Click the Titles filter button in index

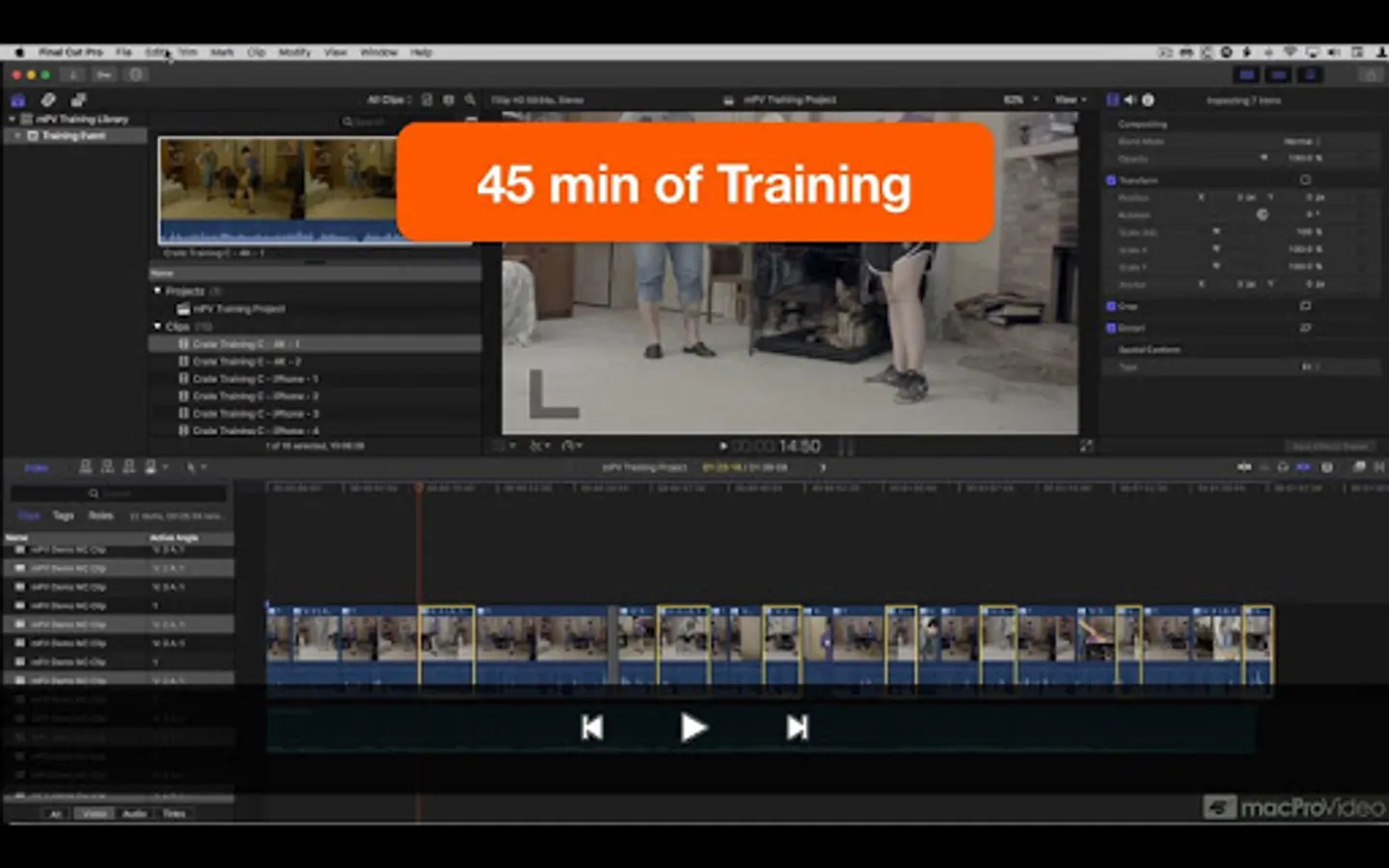point(174,813)
